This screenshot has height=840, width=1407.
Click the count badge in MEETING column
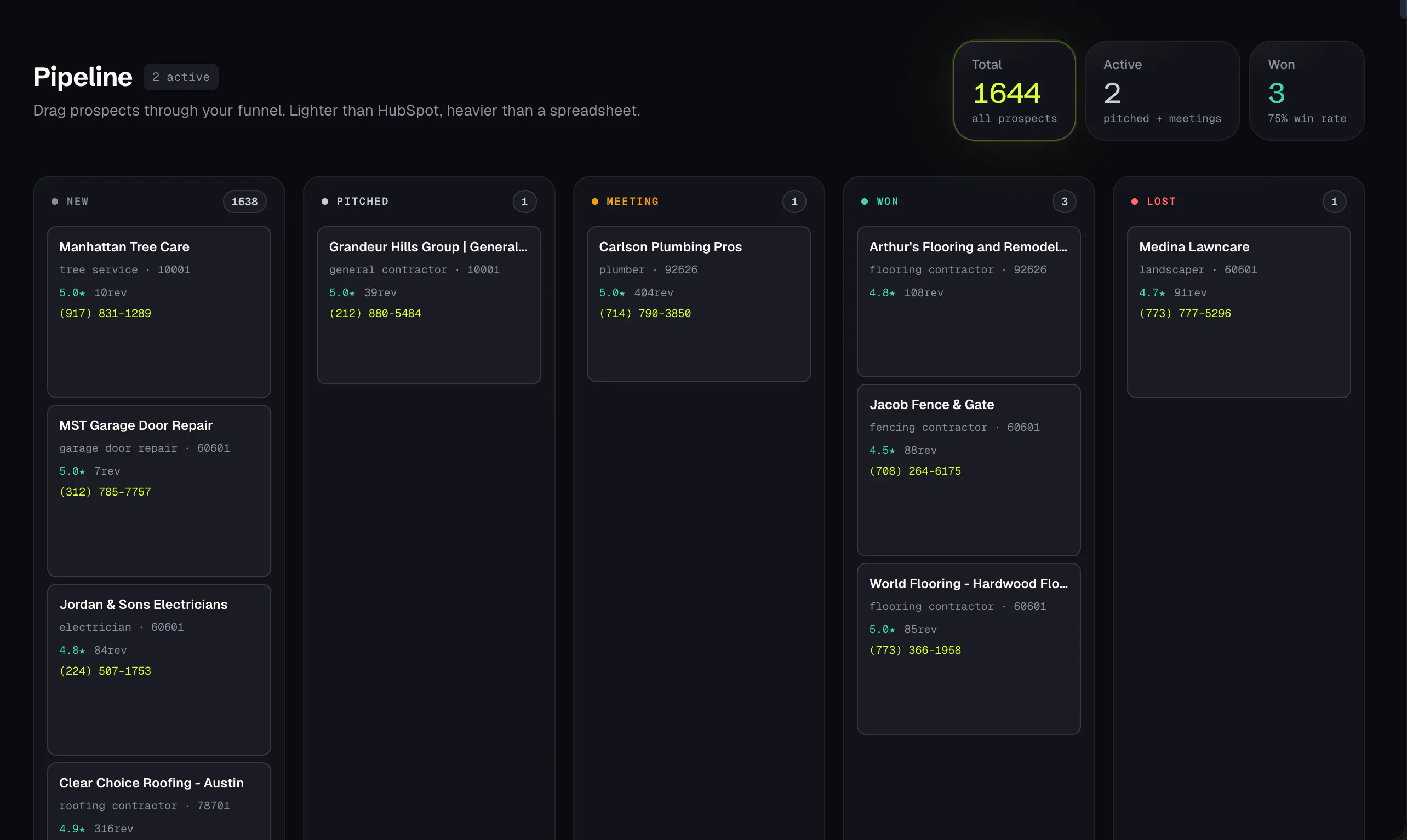[x=794, y=202]
